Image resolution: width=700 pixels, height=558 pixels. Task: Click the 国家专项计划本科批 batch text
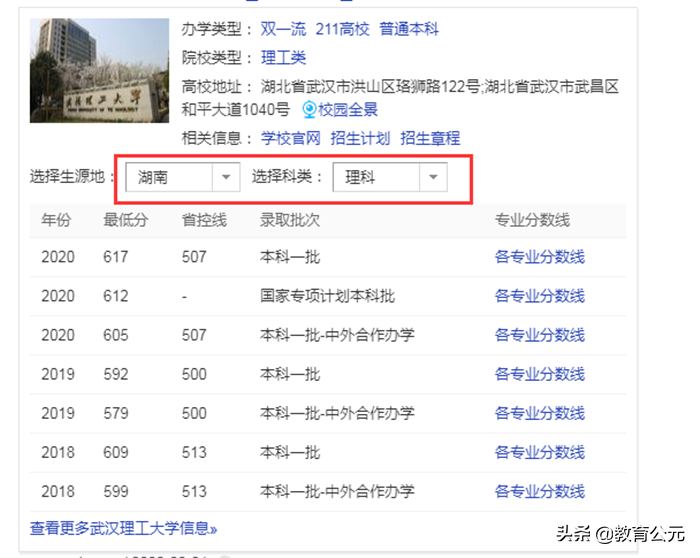[328, 296]
